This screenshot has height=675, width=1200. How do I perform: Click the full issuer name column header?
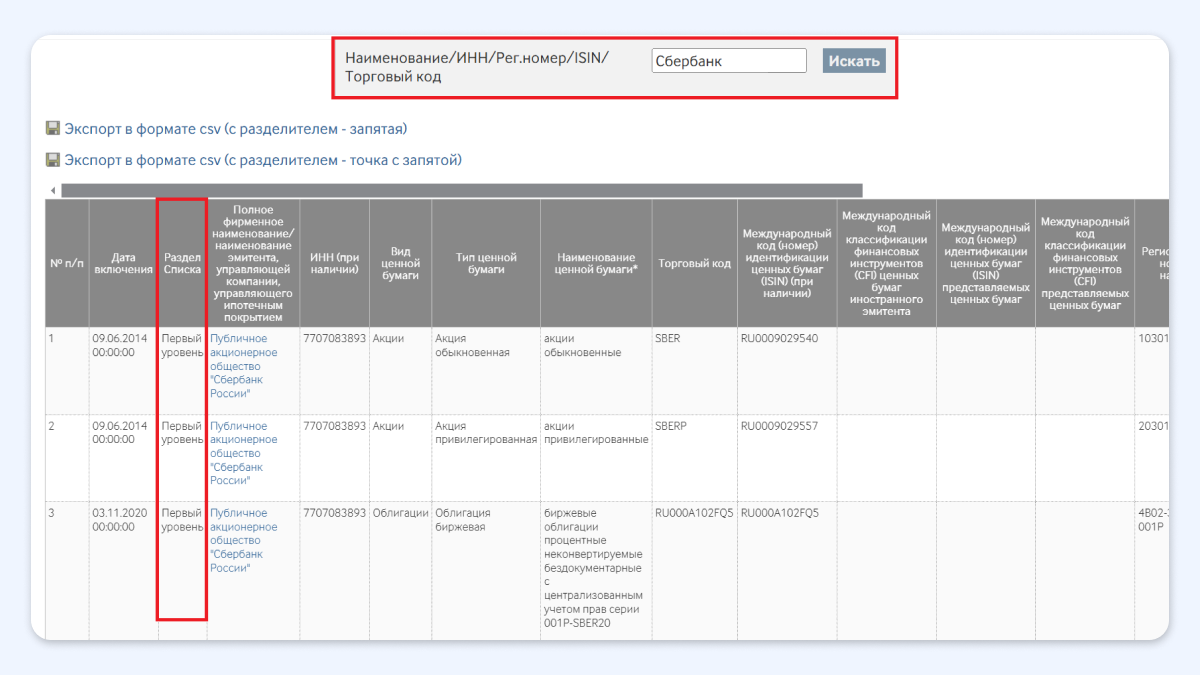point(253,264)
